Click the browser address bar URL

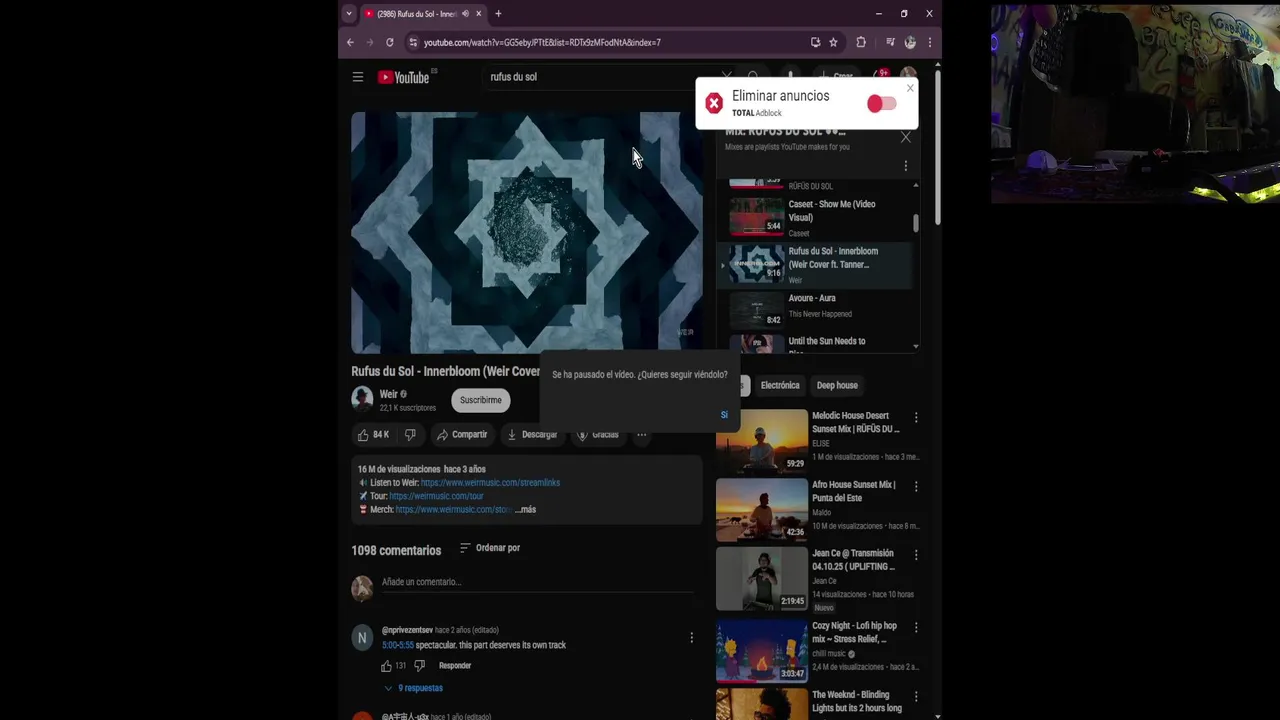[x=542, y=42]
